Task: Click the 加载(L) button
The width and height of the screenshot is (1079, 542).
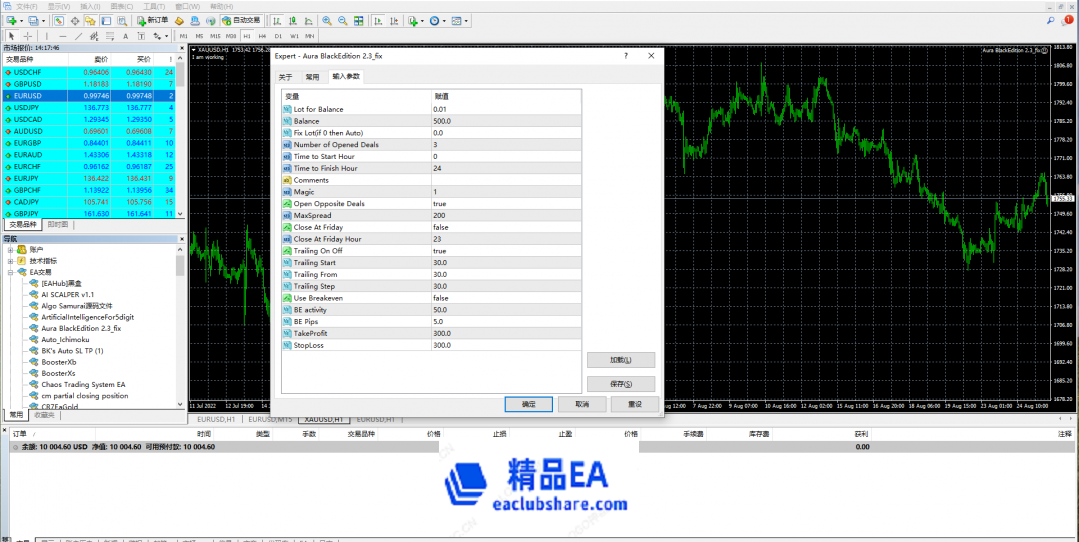Action: [621, 360]
